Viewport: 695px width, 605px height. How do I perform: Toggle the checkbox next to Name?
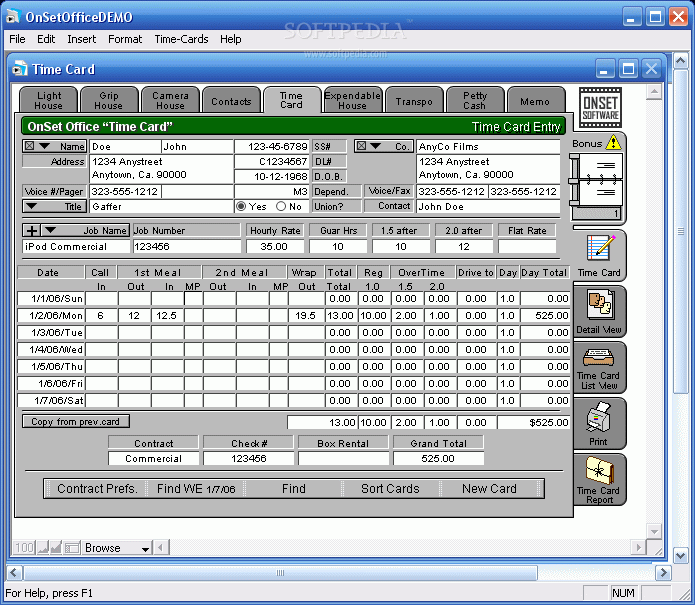pyautogui.click(x=29, y=146)
